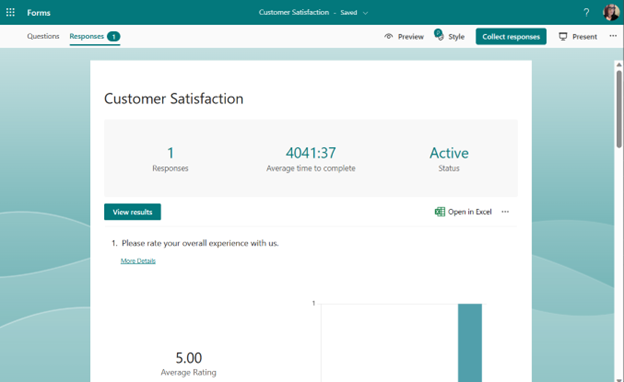Image resolution: width=624 pixels, height=382 pixels.
Task: Click the Present screen icon
Action: (x=563, y=37)
